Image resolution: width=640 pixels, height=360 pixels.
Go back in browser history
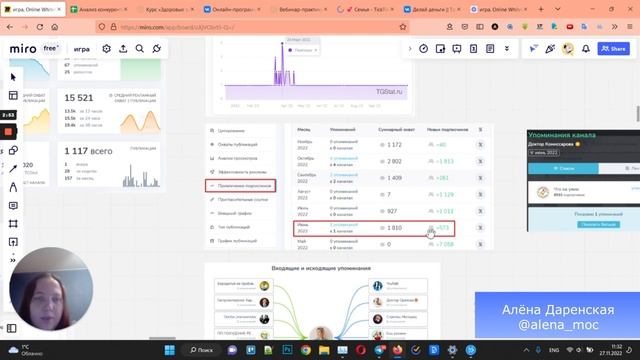point(10,27)
